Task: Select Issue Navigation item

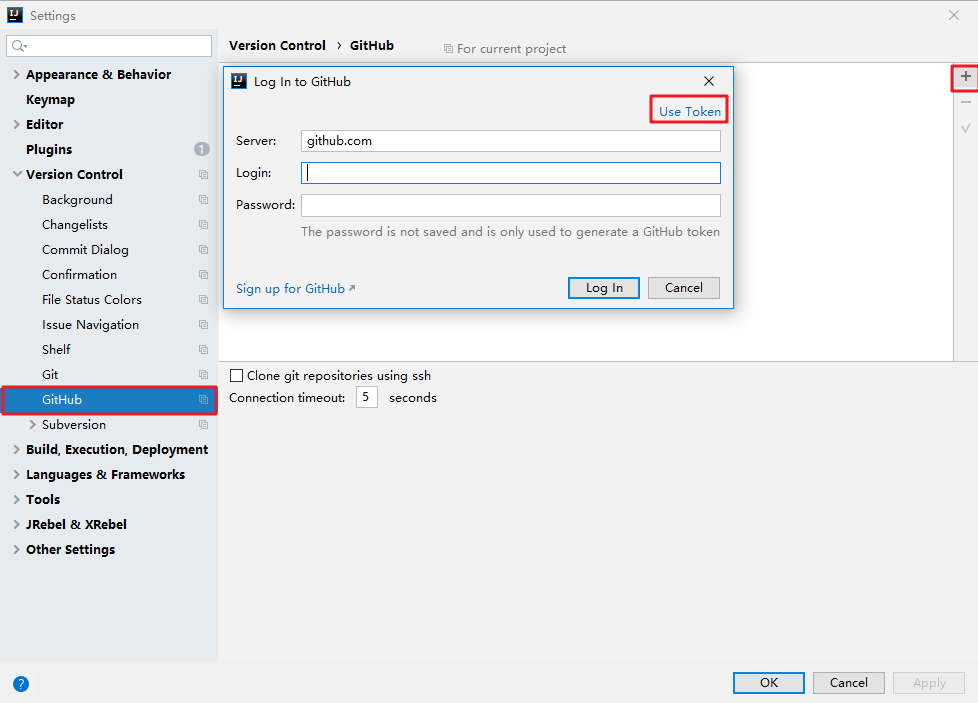Action: (90, 324)
